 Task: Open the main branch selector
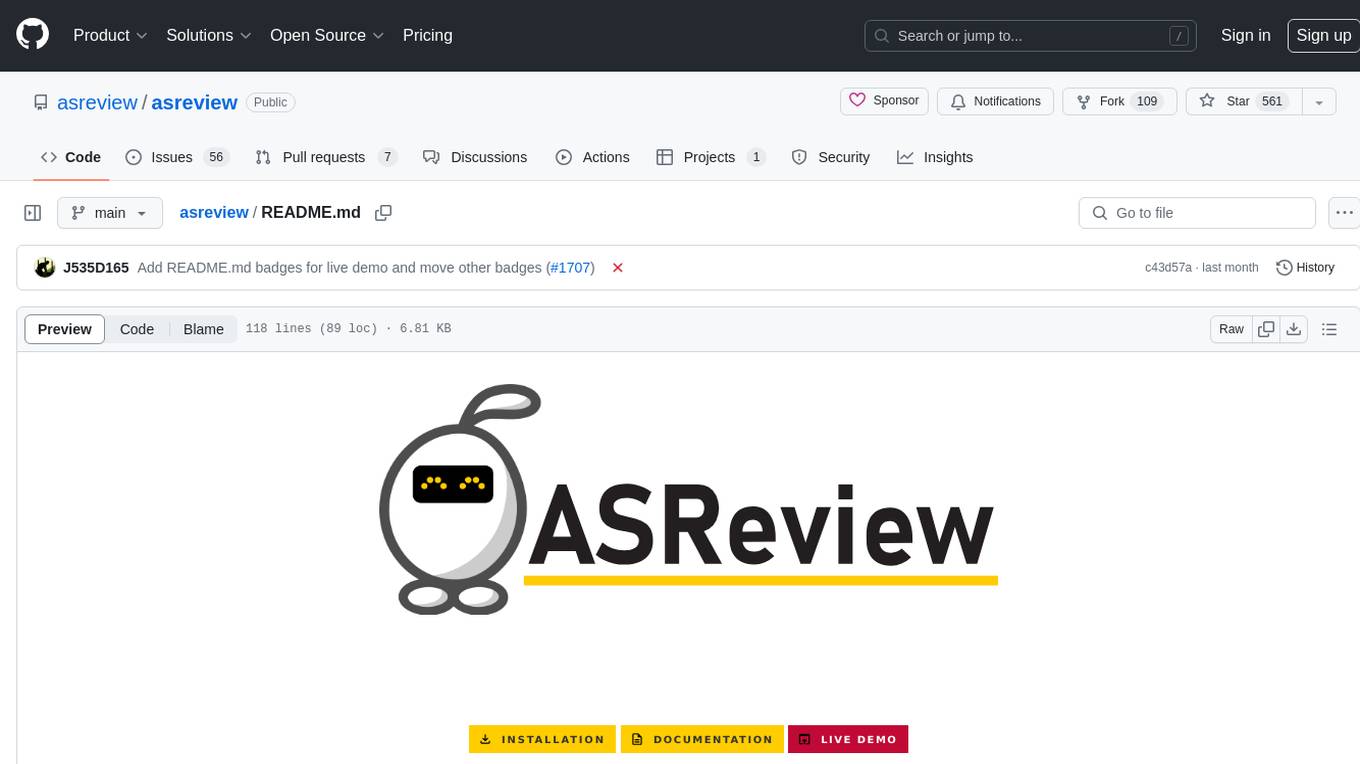point(110,213)
